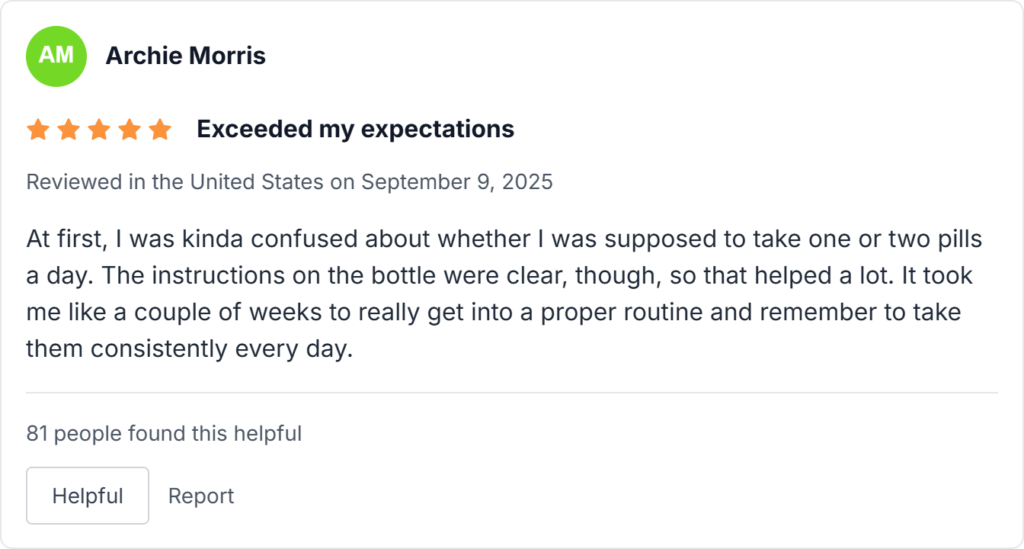Report this review via the Report link
The height and width of the screenshot is (549, 1024).
click(201, 496)
